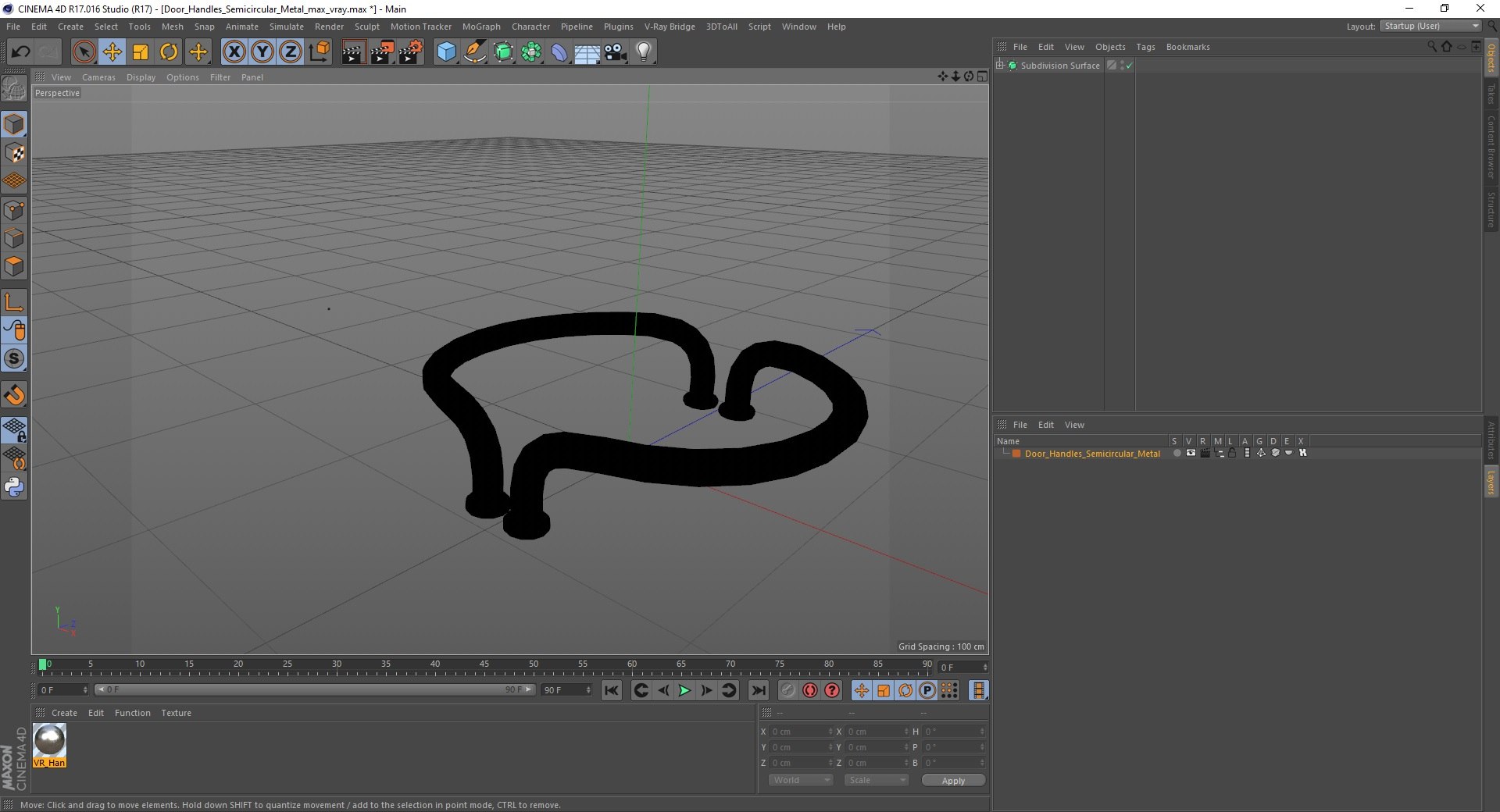
Task: Open the Layout dropdown Startup (User)
Action: (1430, 26)
